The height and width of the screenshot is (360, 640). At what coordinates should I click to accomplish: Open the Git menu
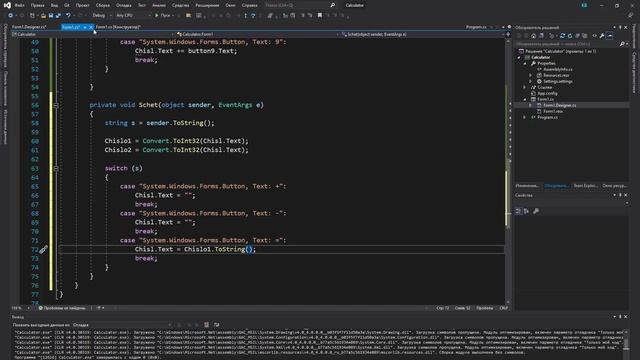coord(67,5)
